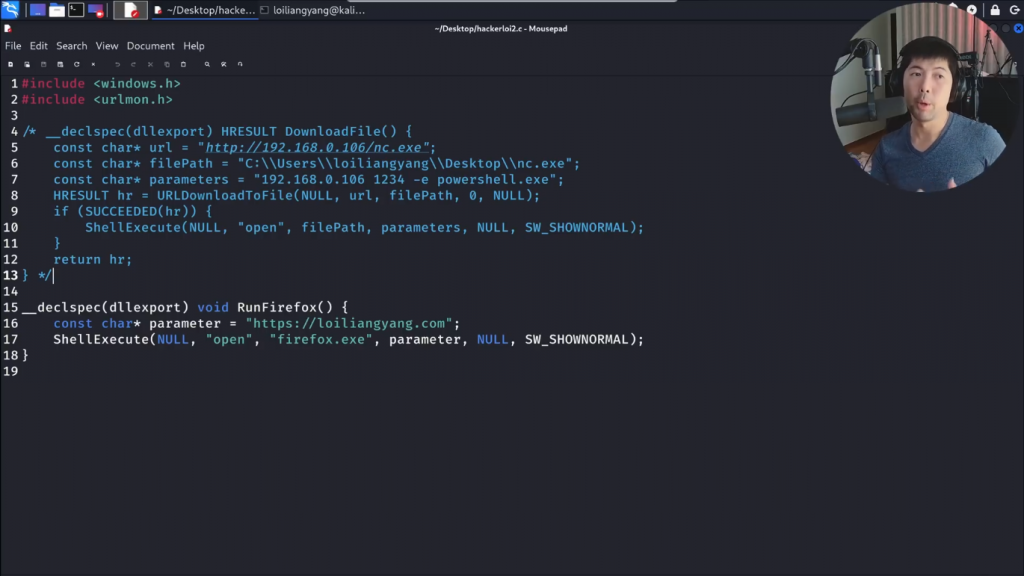This screenshot has height=576, width=1024.
Task: Open the Edit menu
Action: coord(39,46)
